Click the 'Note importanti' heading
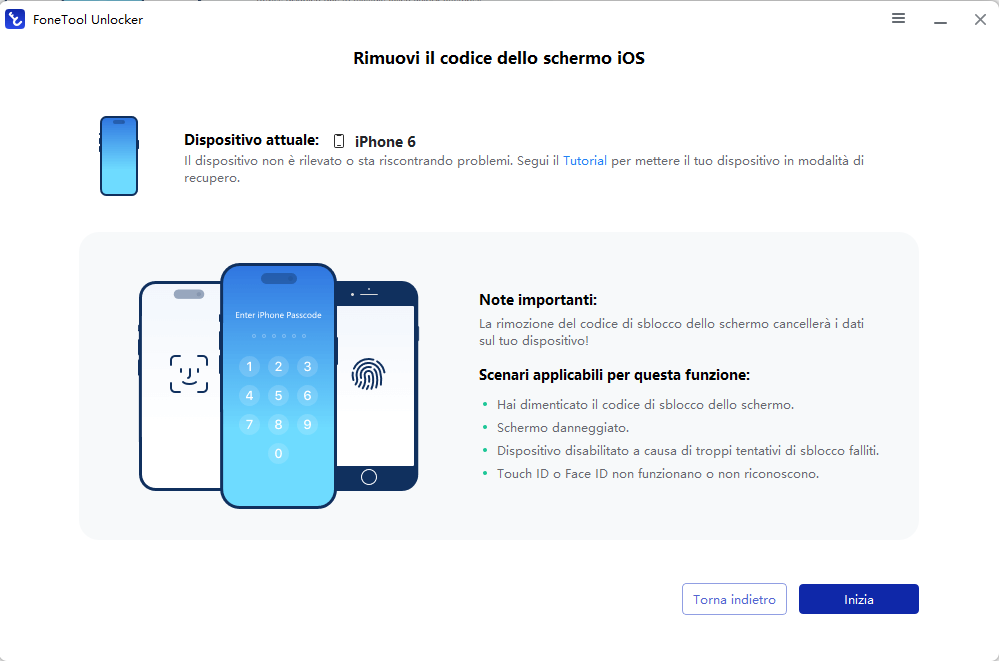This screenshot has width=999, height=661. (x=538, y=300)
